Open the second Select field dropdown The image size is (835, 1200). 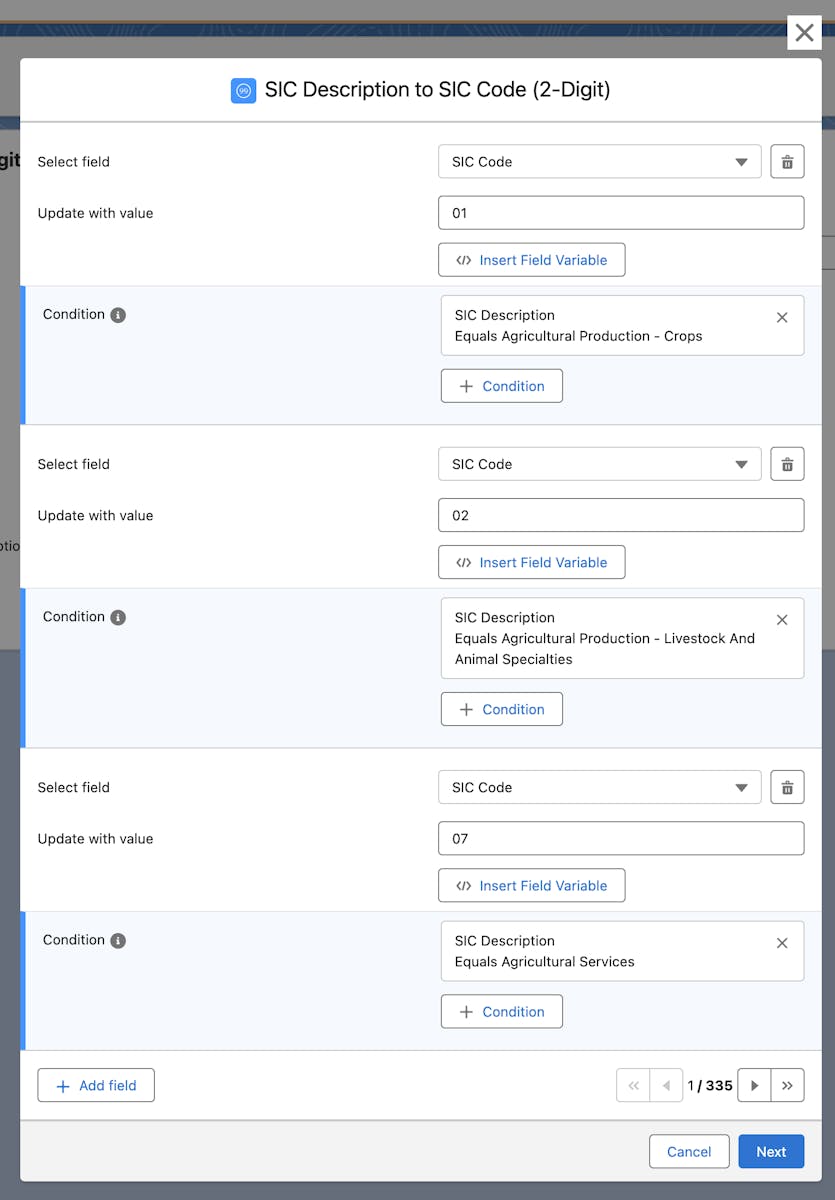599,464
